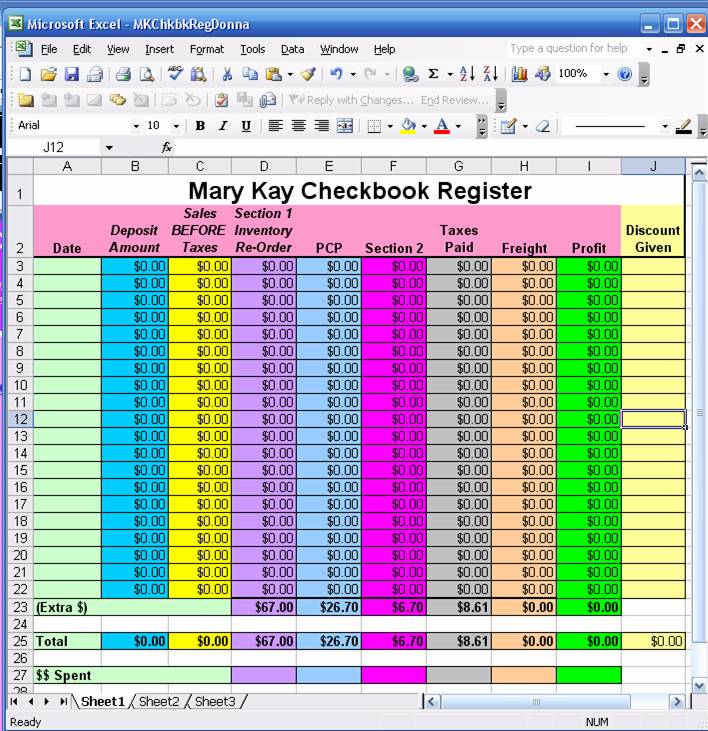This screenshot has width=708, height=731.
Task: Open the Zoom percentage dropdown
Action: 605,74
